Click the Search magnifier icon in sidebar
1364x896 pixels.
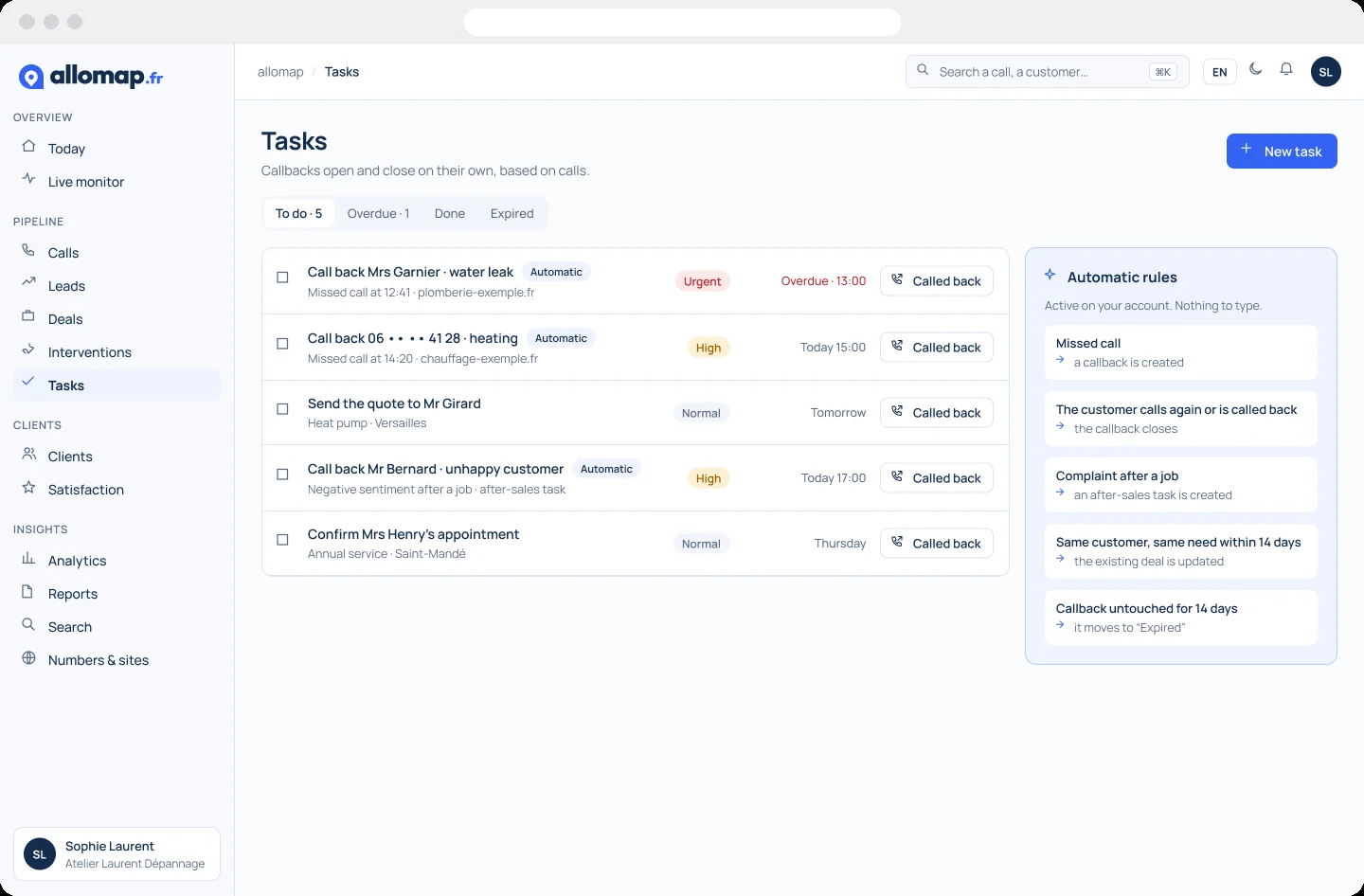tap(28, 625)
